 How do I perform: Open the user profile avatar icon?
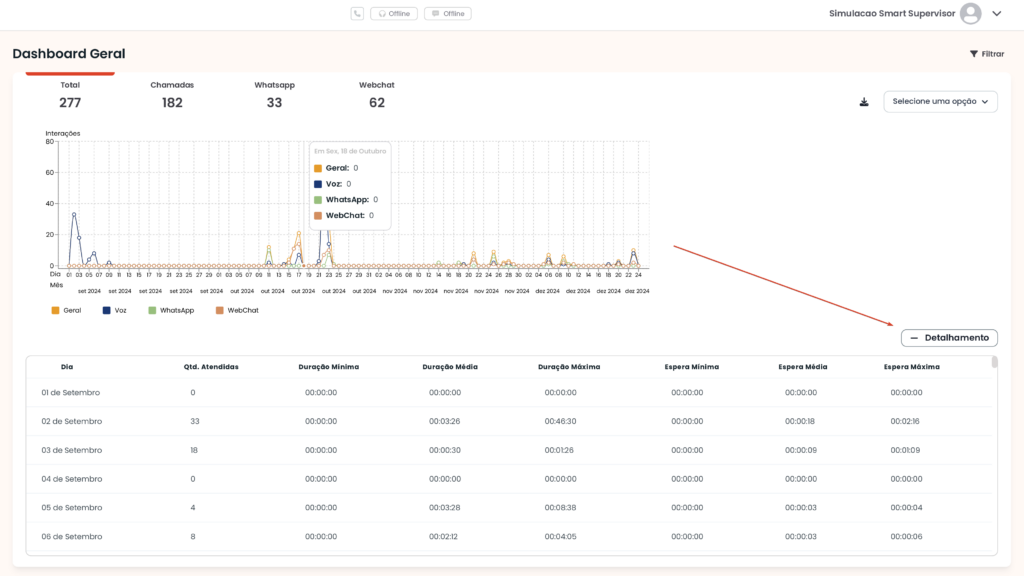(969, 13)
